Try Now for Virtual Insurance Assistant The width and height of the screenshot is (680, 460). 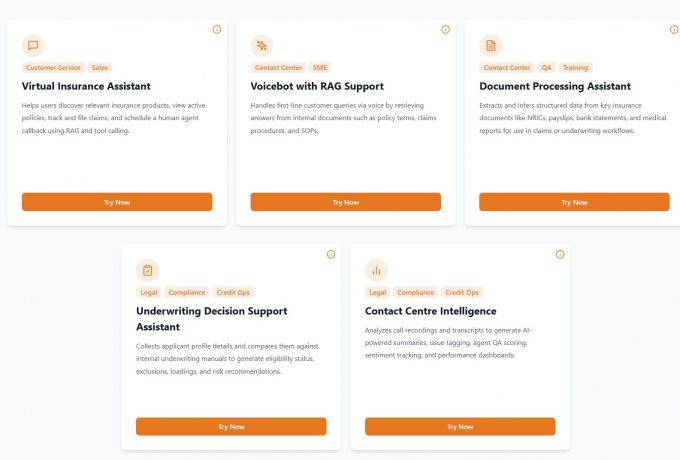coord(117,202)
